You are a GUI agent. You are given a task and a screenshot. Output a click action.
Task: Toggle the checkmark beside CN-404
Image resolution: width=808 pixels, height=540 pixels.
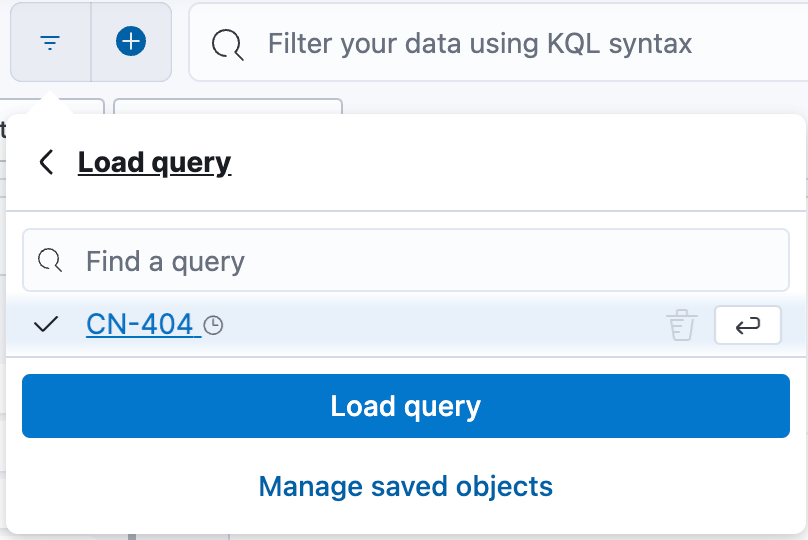pyautogui.click(x=46, y=324)
